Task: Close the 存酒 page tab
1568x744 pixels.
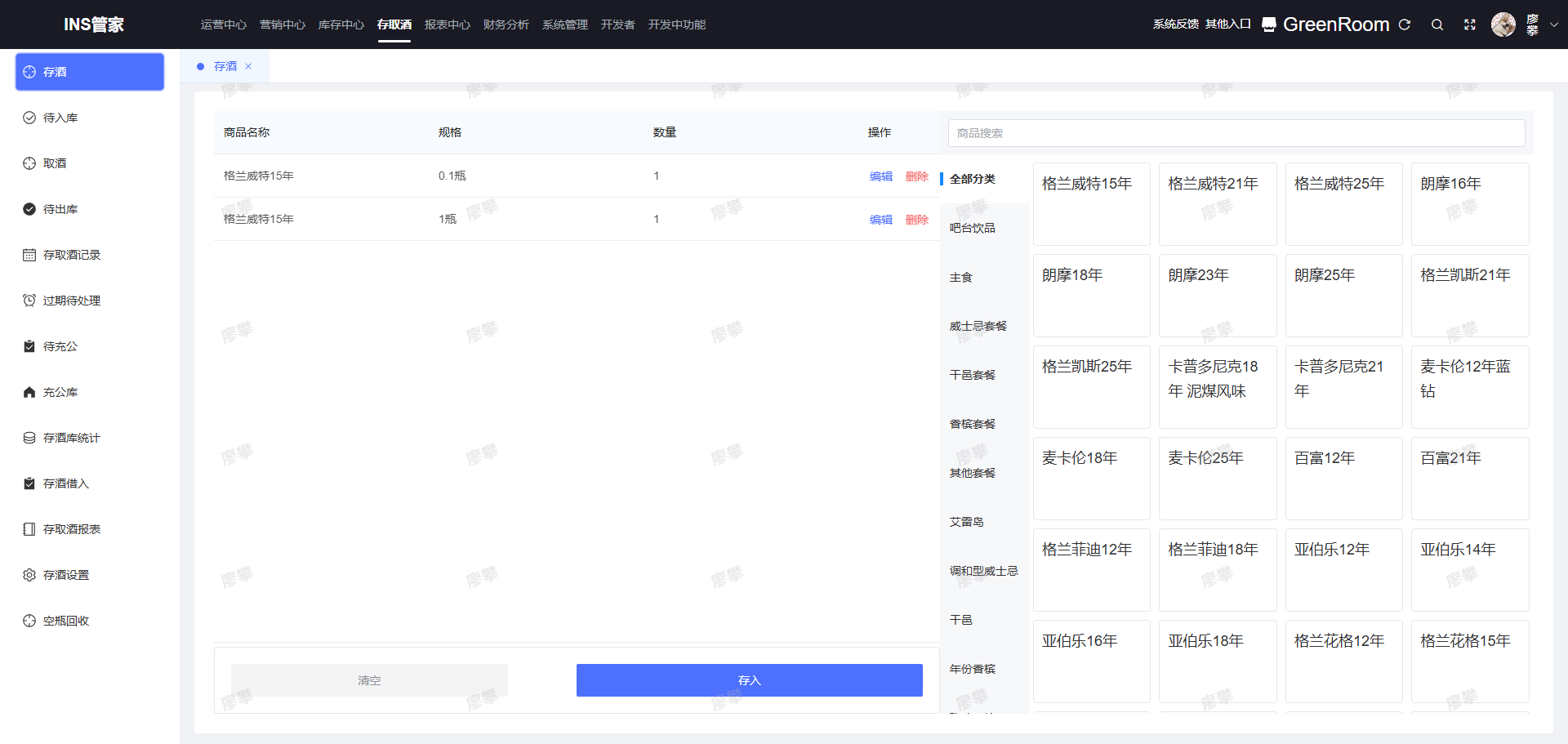Action: pos(248,66)
